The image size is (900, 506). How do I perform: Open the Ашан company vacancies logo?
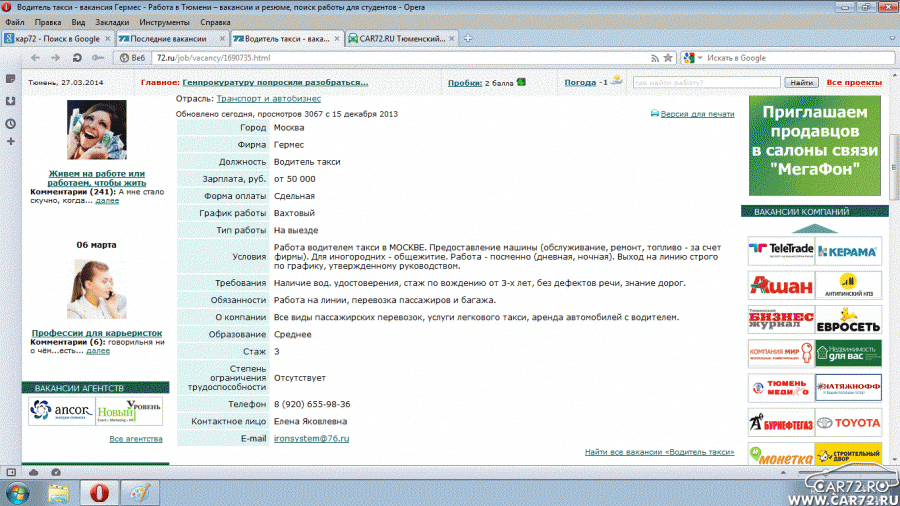click(x=781, y=285)
